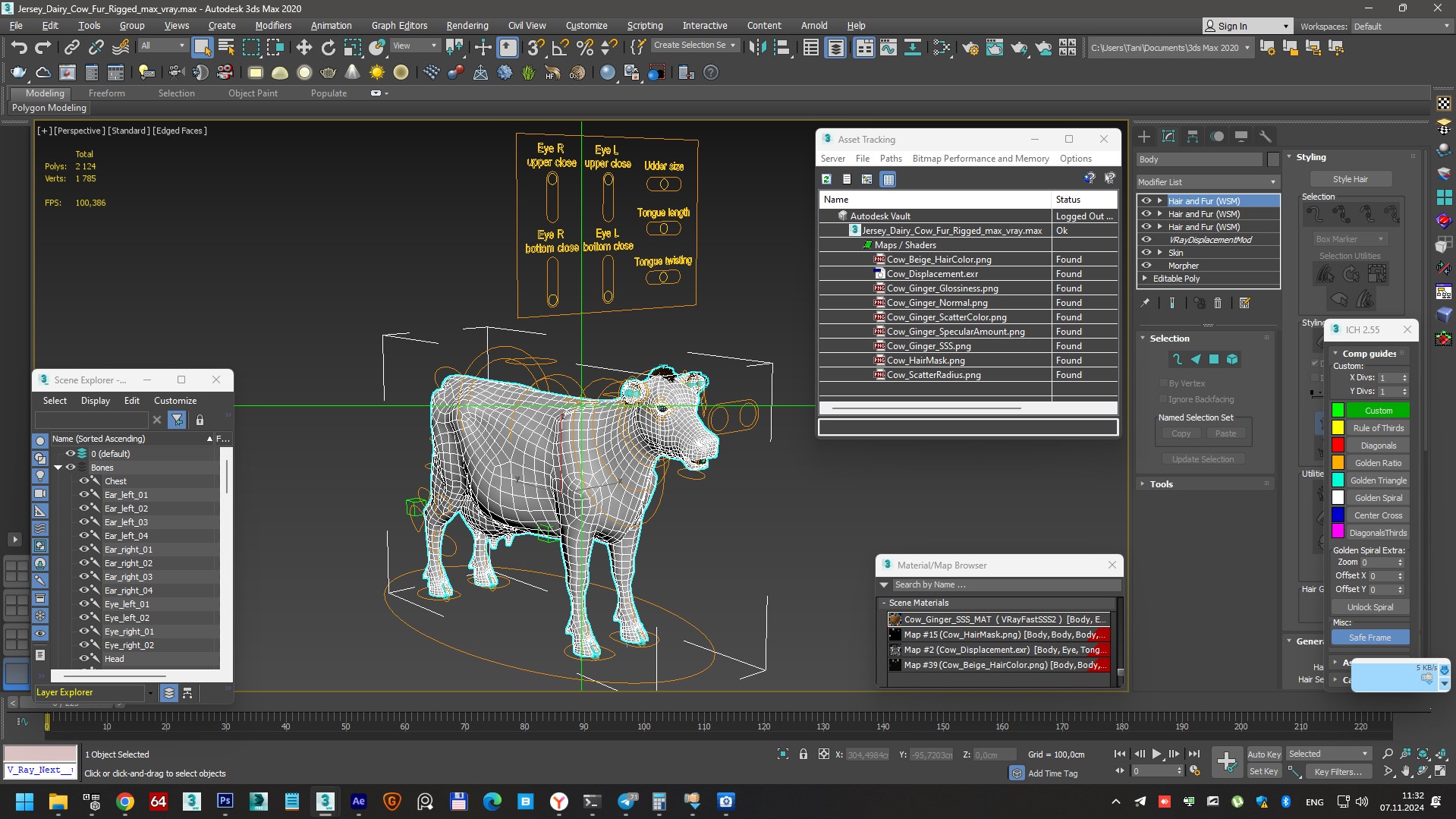
Task: Open the Rendering menu
Action: point(467,25)
